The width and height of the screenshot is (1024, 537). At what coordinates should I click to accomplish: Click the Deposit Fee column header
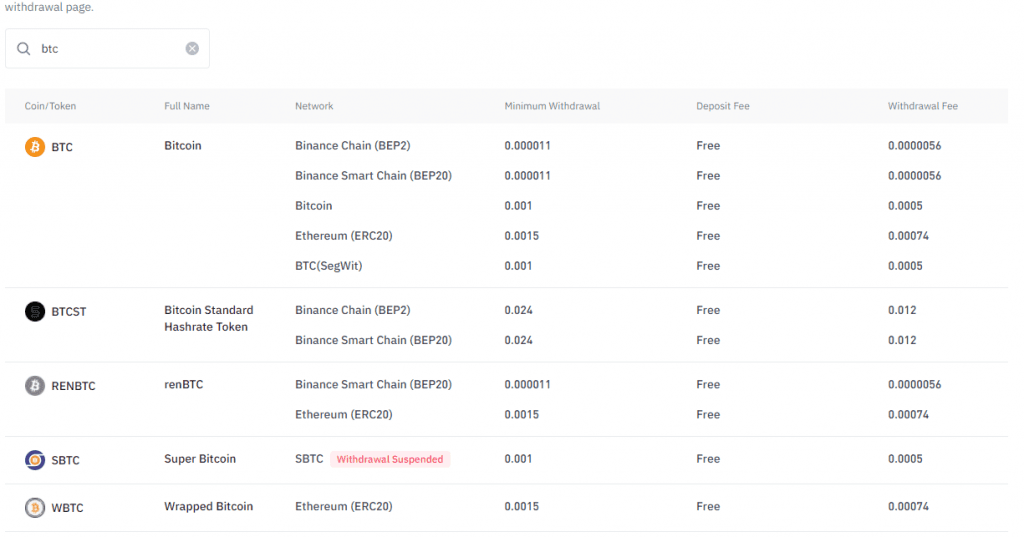(723, 106)
